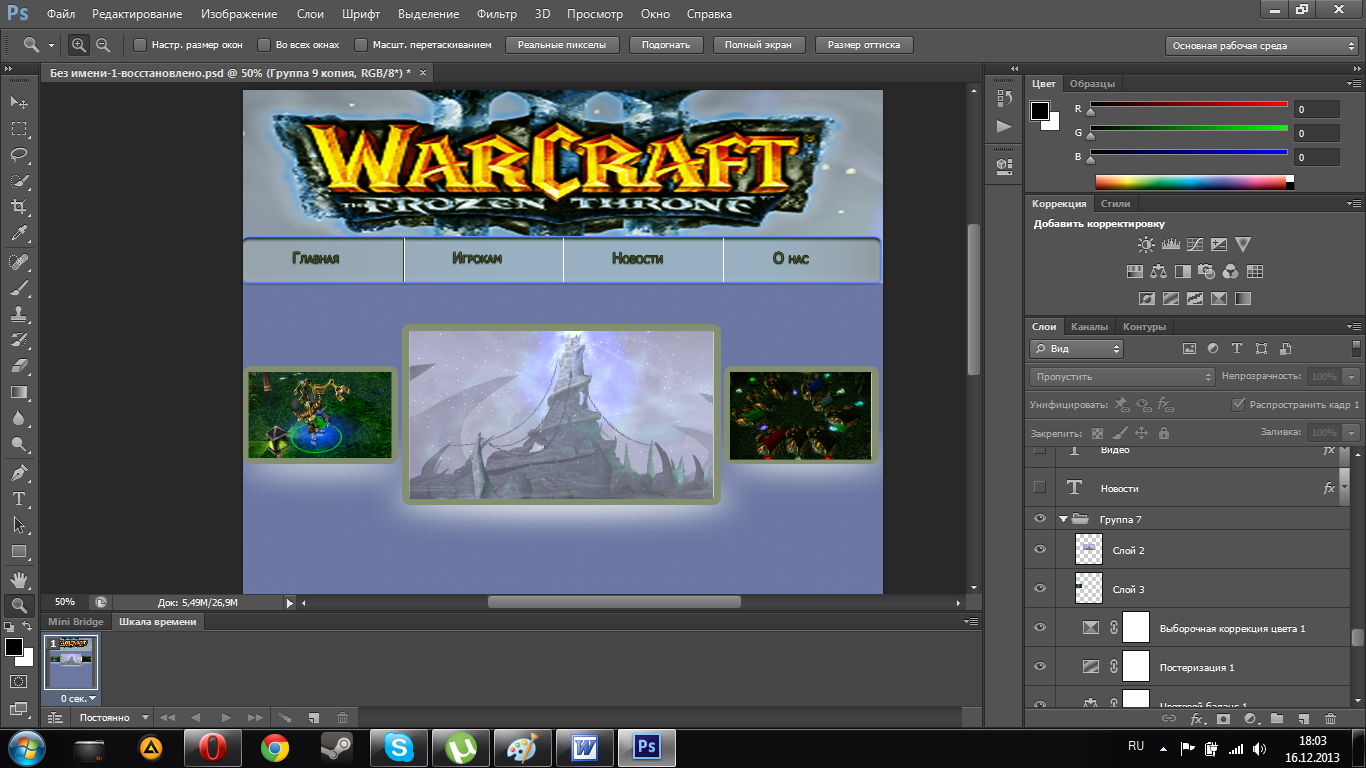The image size is (1366, 768).
Task: Enable 'Настр. размер окон' checkbox
Action: coord(140,45)
